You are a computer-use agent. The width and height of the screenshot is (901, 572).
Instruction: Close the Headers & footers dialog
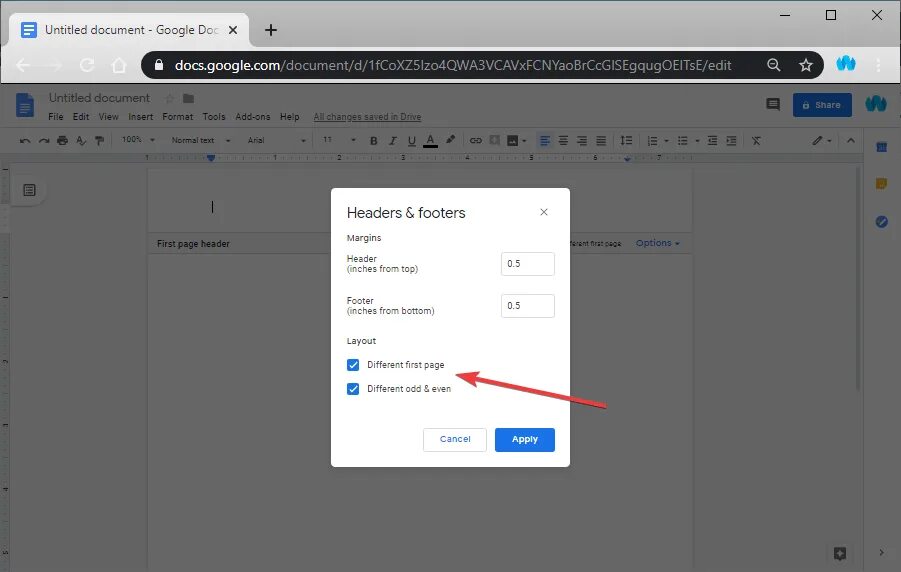(544, 212)
